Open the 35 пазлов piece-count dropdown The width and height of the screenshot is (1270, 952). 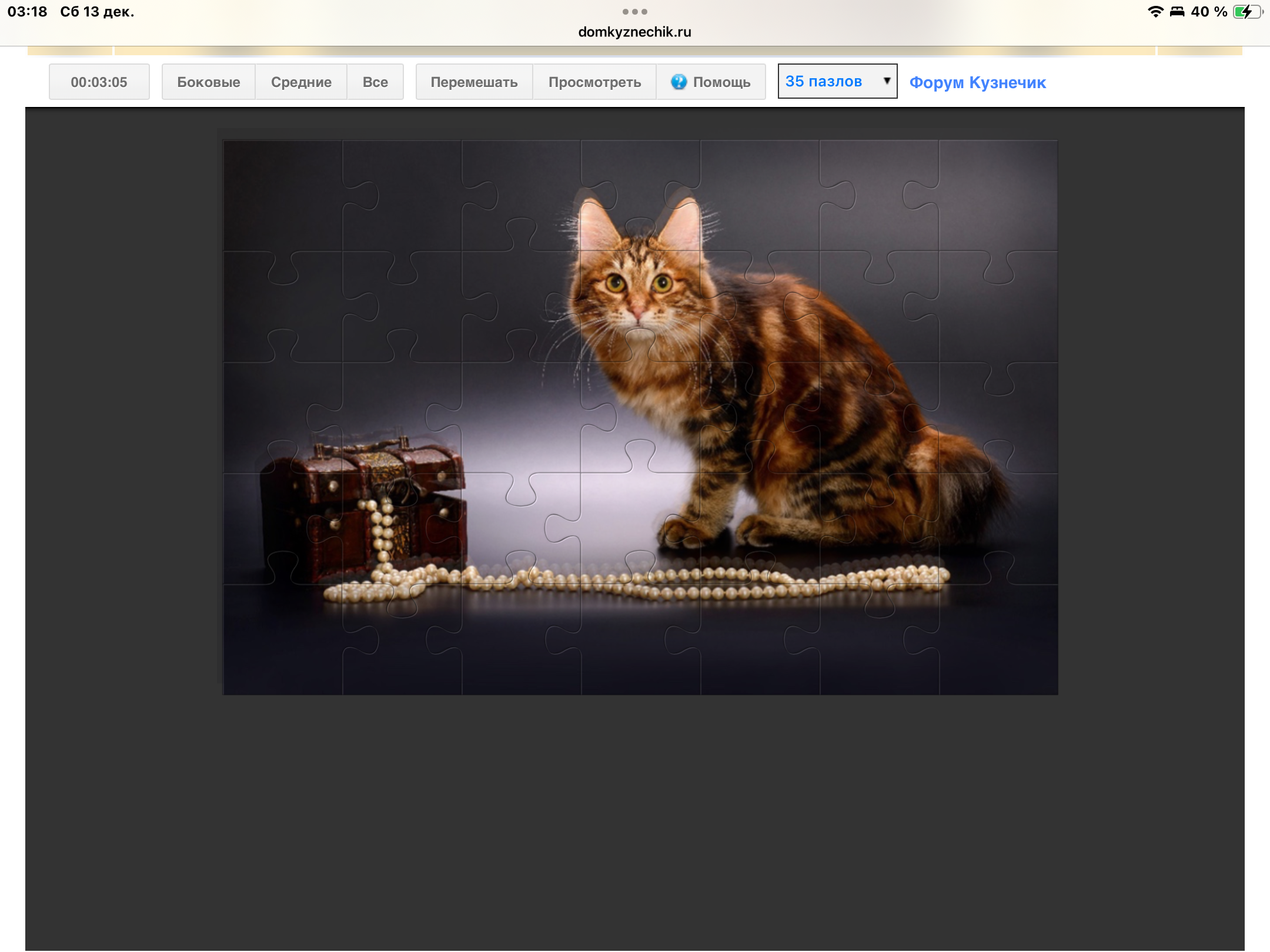point(824,81)
